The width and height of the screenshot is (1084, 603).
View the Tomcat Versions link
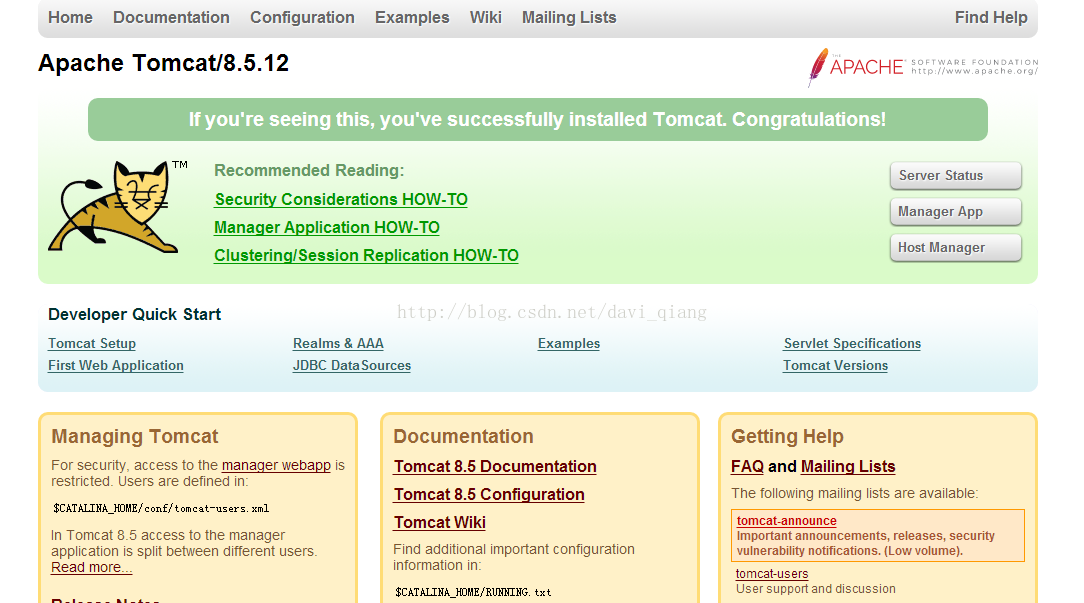835,366
